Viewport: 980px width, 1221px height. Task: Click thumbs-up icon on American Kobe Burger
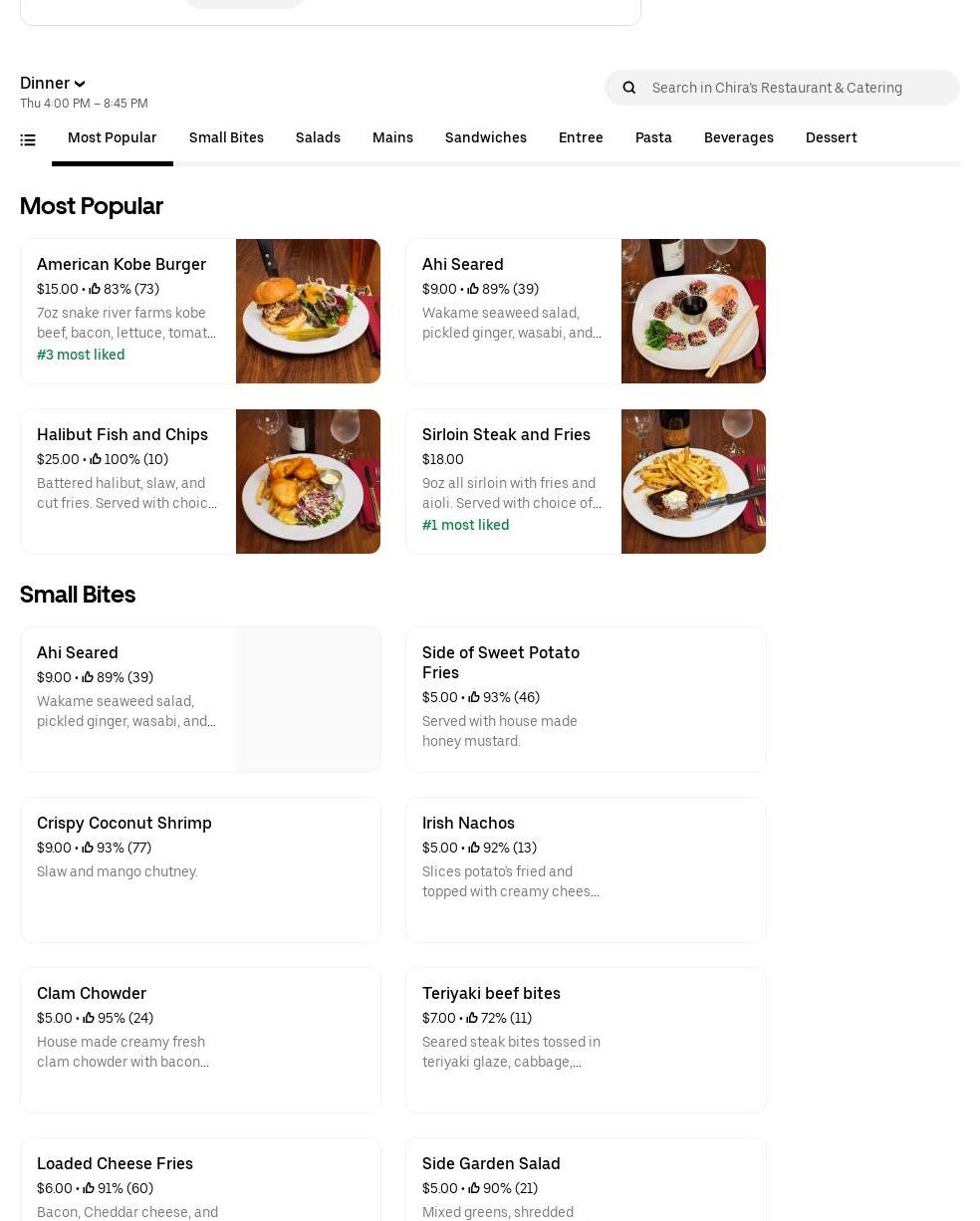[x=95, y=289]
